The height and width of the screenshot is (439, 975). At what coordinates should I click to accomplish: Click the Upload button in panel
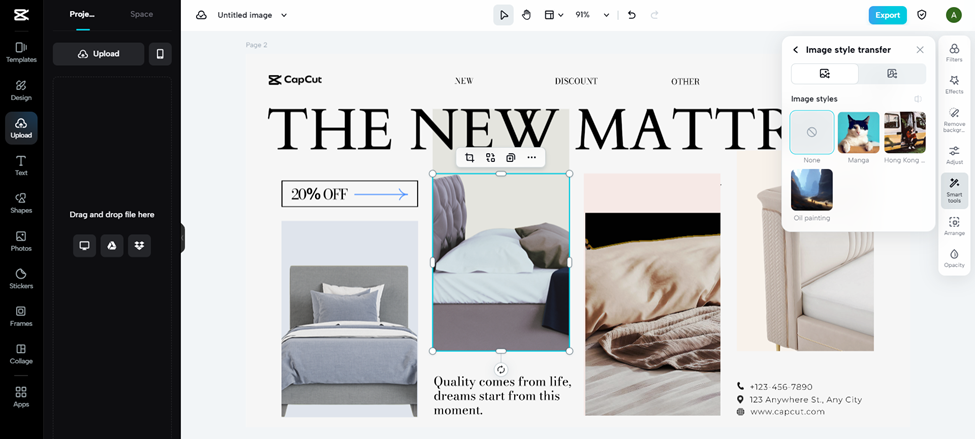98,54
